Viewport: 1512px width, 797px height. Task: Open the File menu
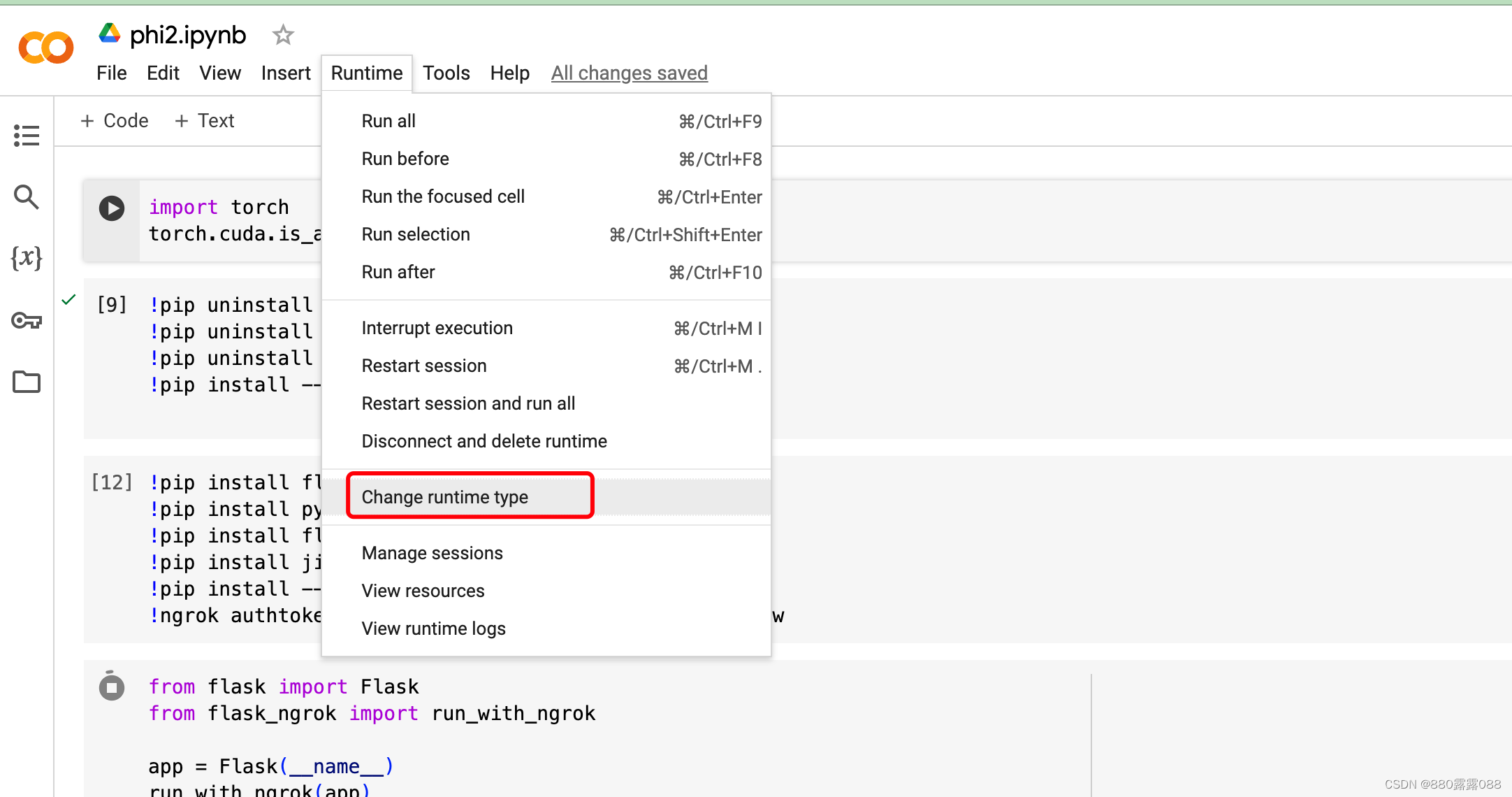click(x=111, y=73)
